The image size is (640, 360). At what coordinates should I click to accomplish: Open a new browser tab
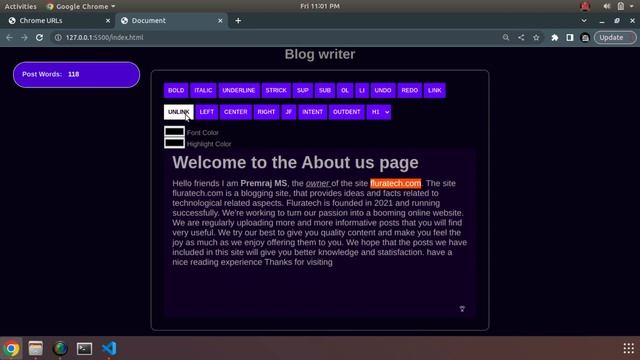pyautogui.click(x=238, y=20)
